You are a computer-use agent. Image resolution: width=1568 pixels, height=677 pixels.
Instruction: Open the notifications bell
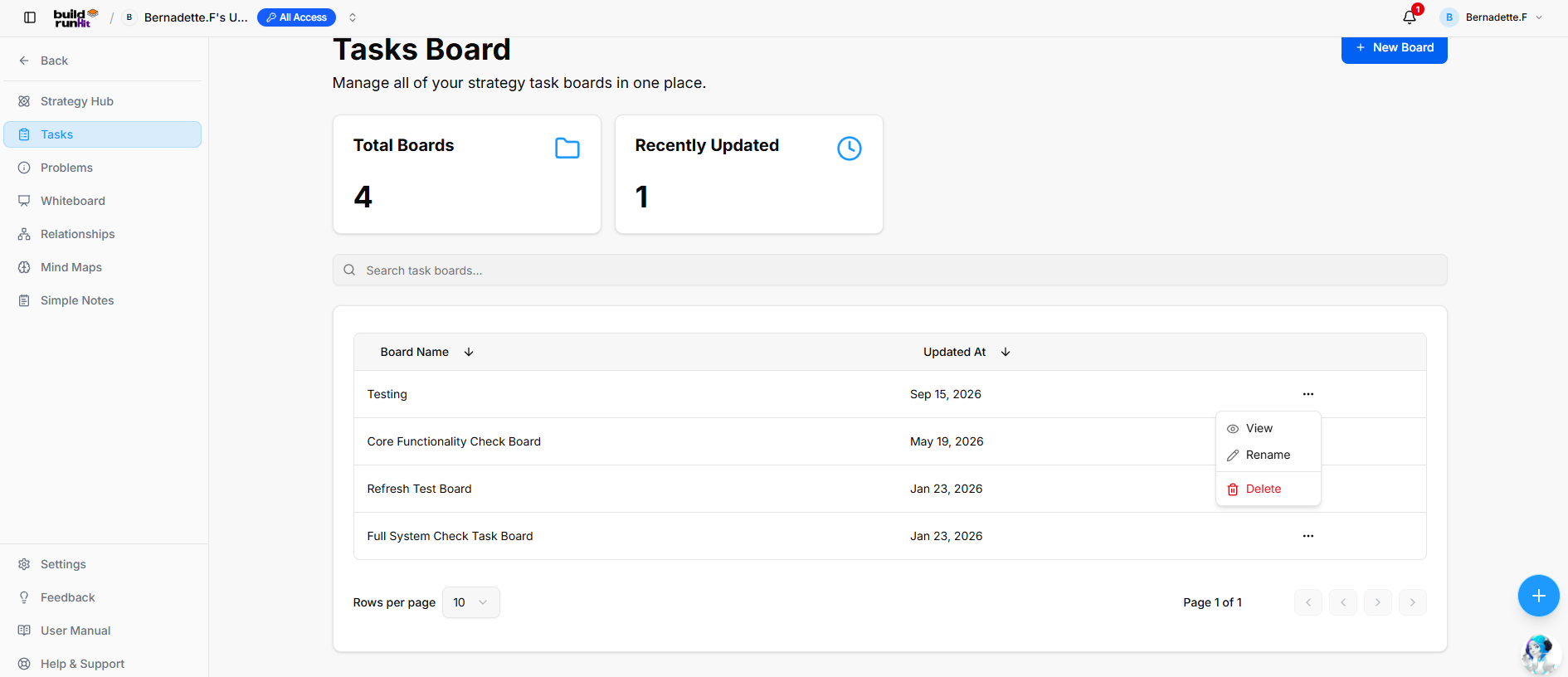(1410, 17)
